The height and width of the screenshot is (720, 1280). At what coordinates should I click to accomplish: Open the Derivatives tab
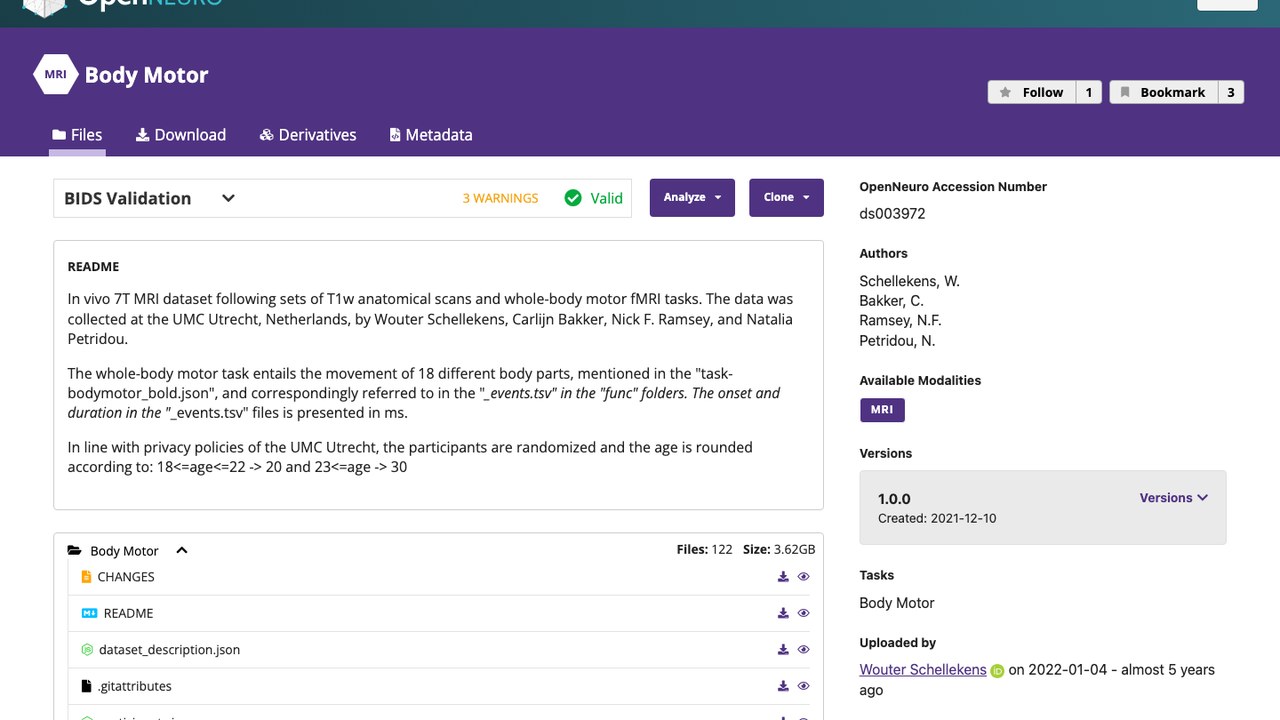308,135
